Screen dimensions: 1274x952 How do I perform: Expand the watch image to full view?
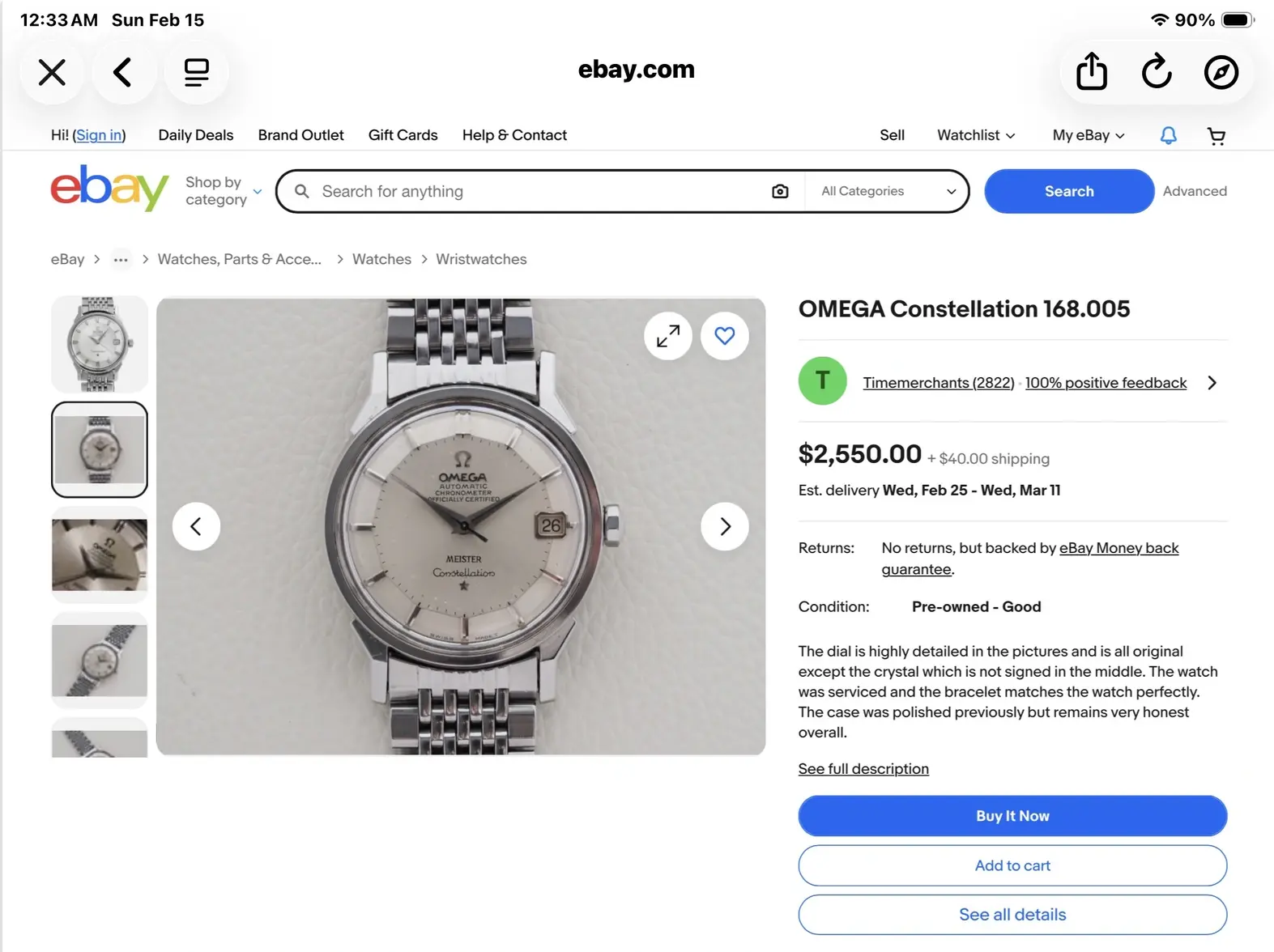pyautogui.click(x=668, y=336)
